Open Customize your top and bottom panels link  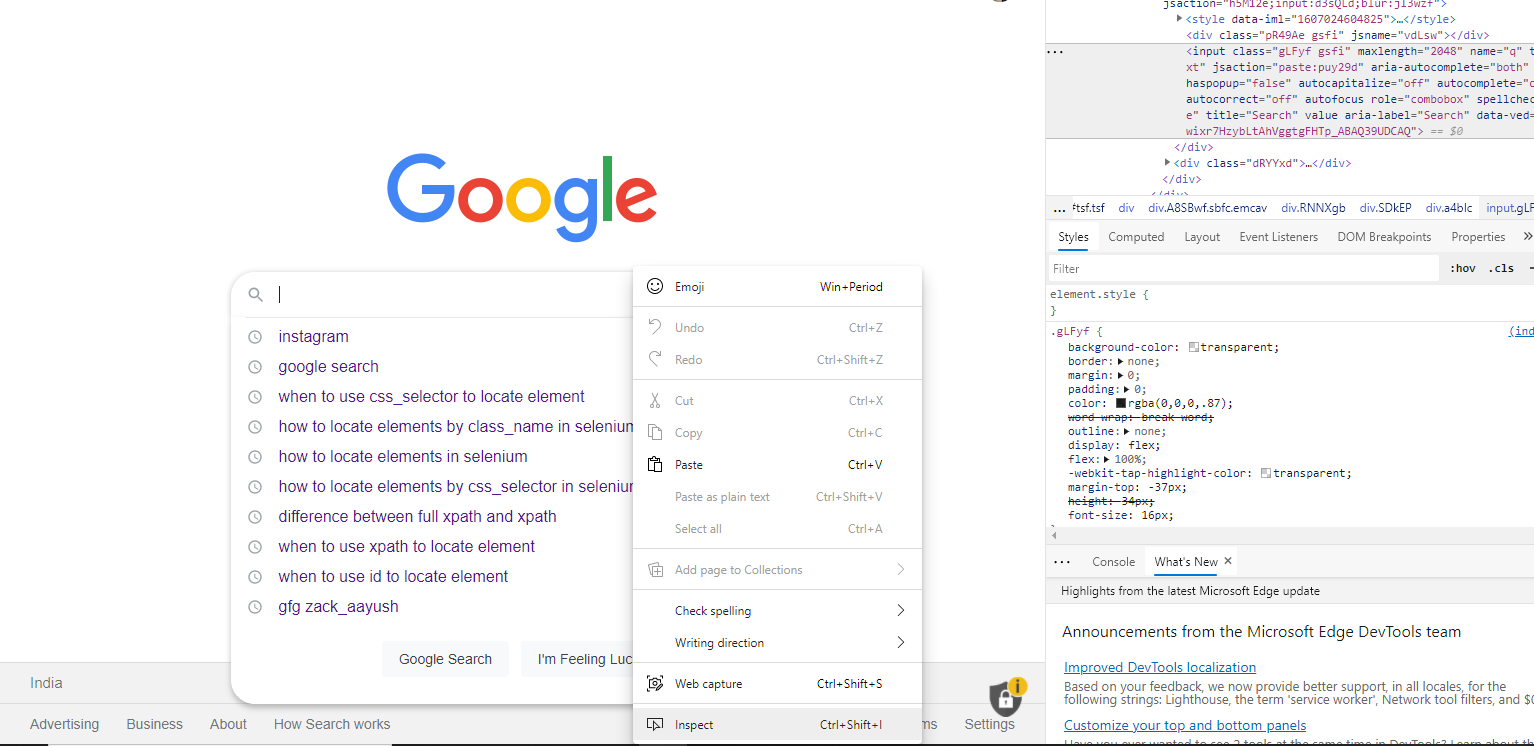1185,726
